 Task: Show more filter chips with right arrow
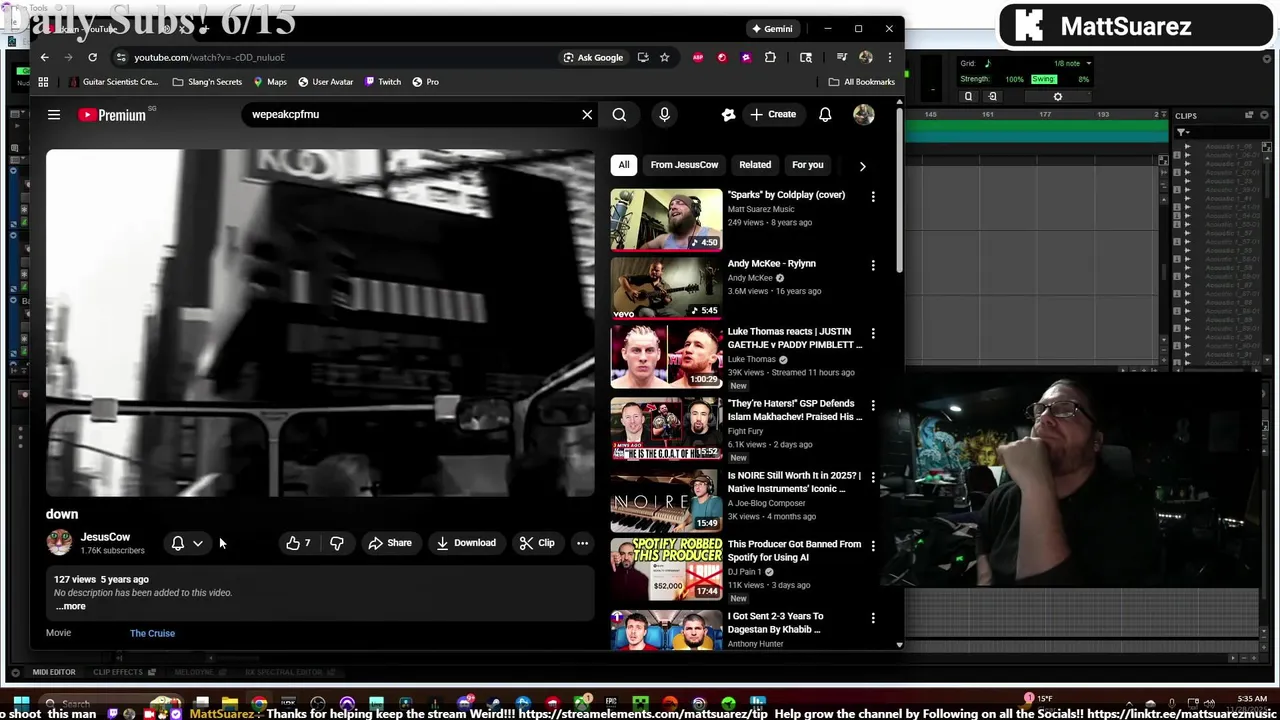[862, 166]
